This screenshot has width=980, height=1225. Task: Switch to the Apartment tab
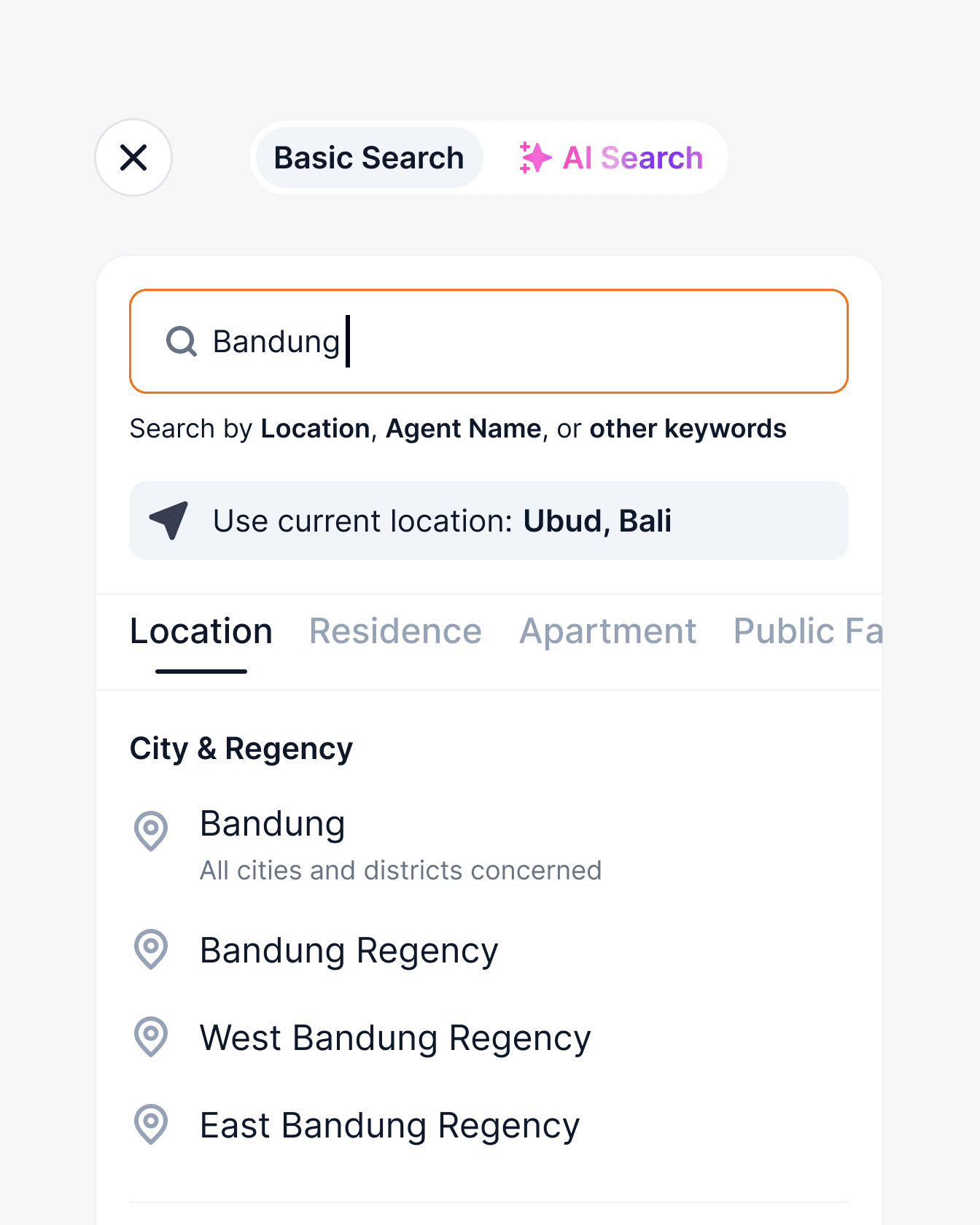[607, 631]
